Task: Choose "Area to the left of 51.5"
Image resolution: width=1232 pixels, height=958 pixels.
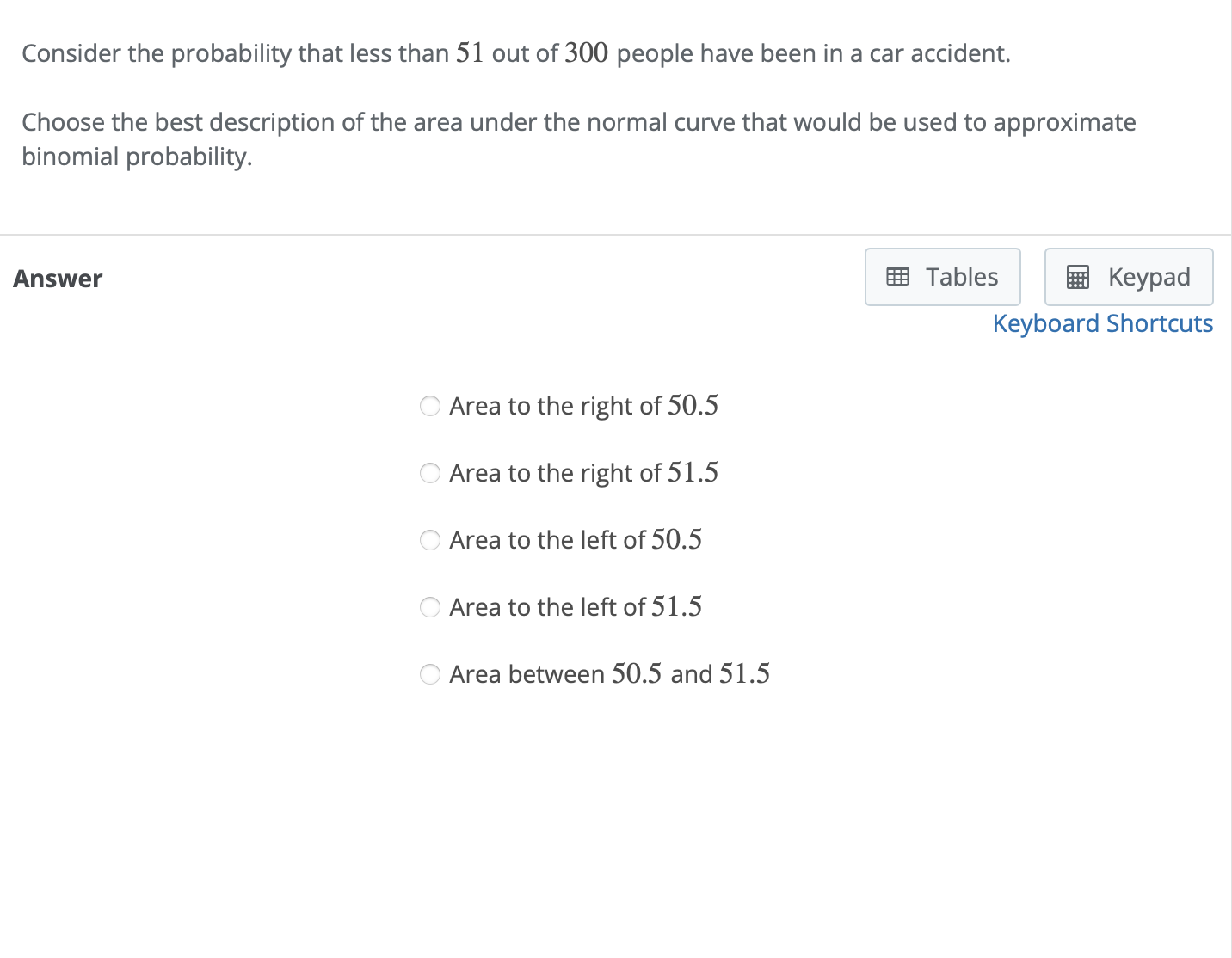Action: 430,607
